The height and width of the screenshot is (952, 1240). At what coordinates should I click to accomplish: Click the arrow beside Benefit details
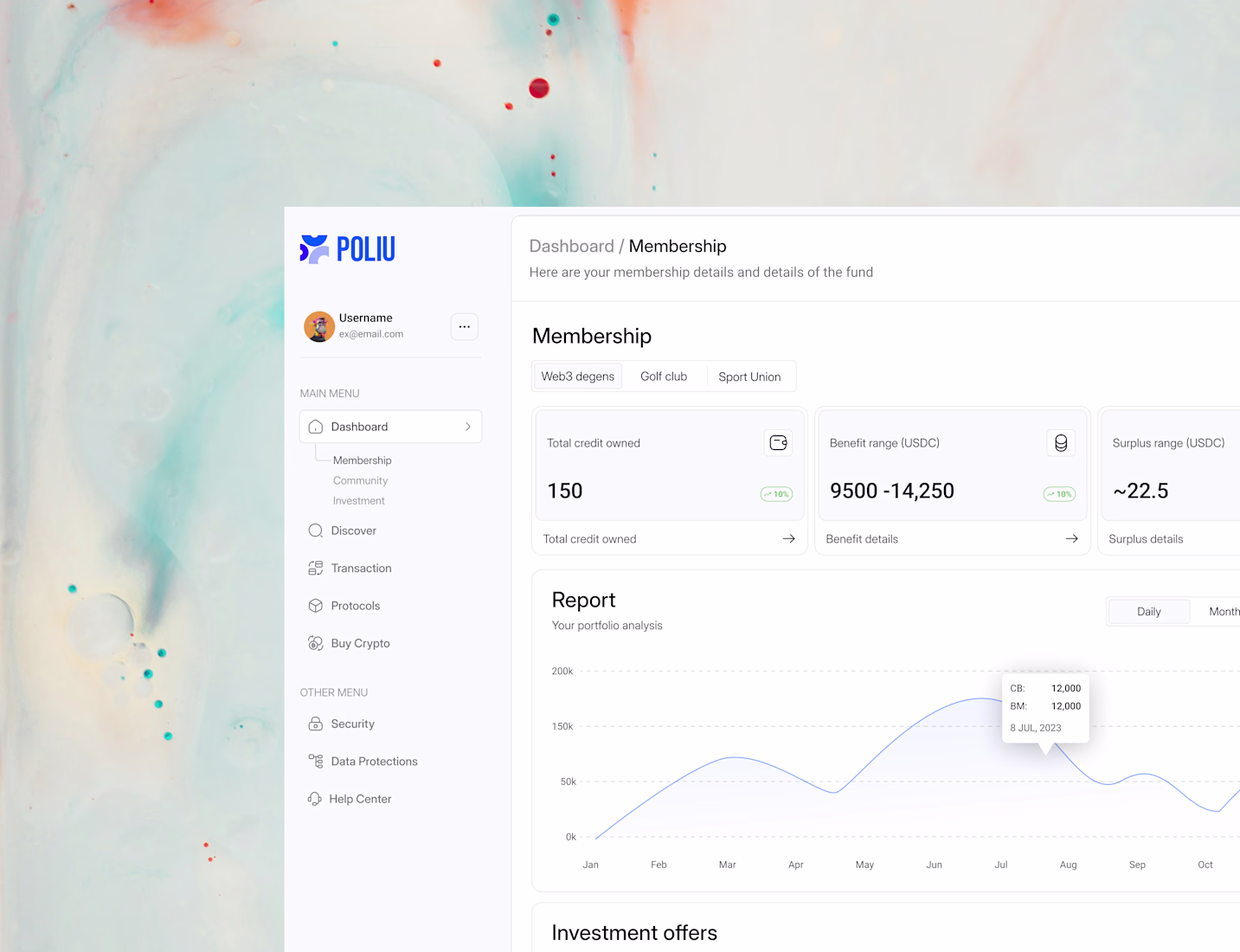click(1072, 538)
